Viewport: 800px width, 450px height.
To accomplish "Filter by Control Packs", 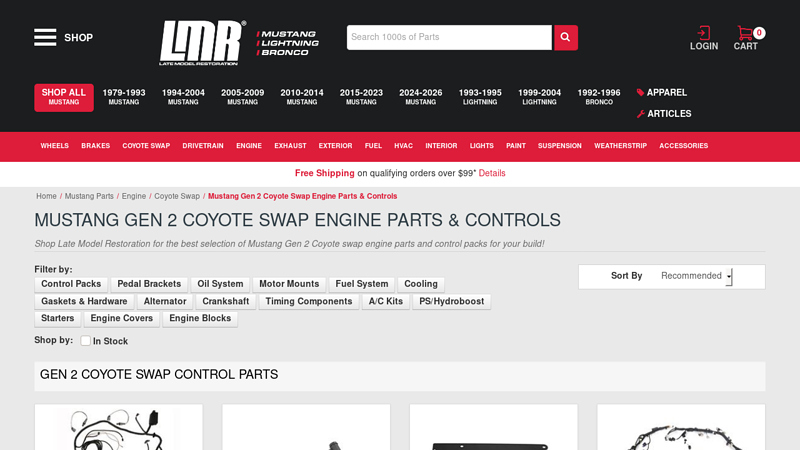I will point(71,284).
